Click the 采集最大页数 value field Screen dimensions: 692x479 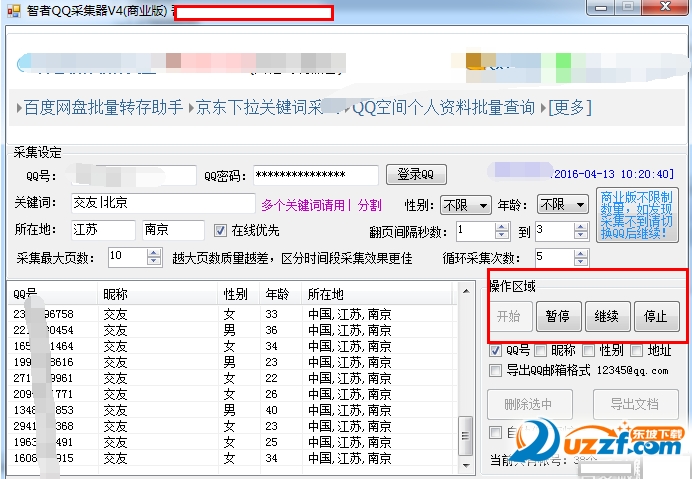[x=128, y=257]
